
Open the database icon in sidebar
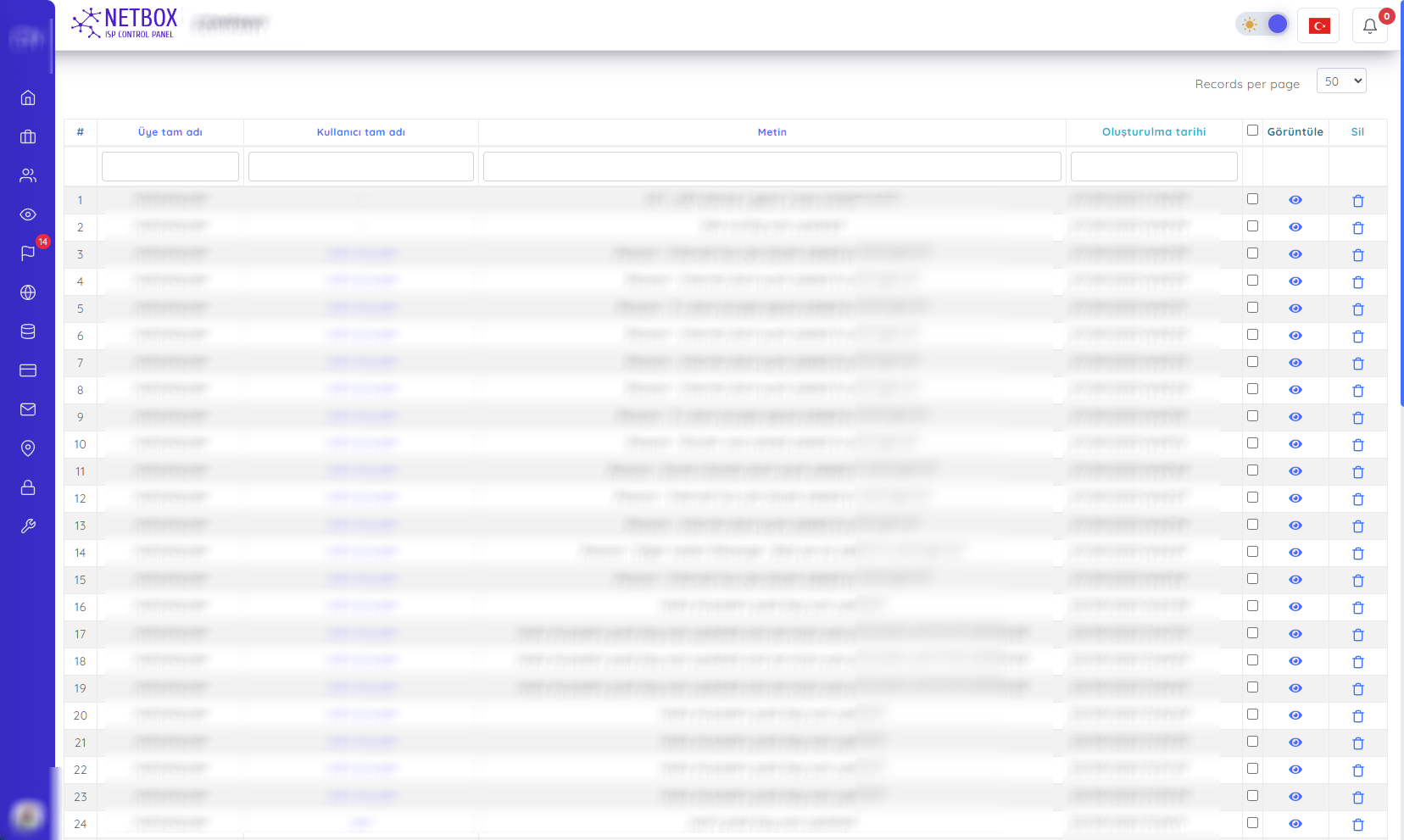(28, 331)
